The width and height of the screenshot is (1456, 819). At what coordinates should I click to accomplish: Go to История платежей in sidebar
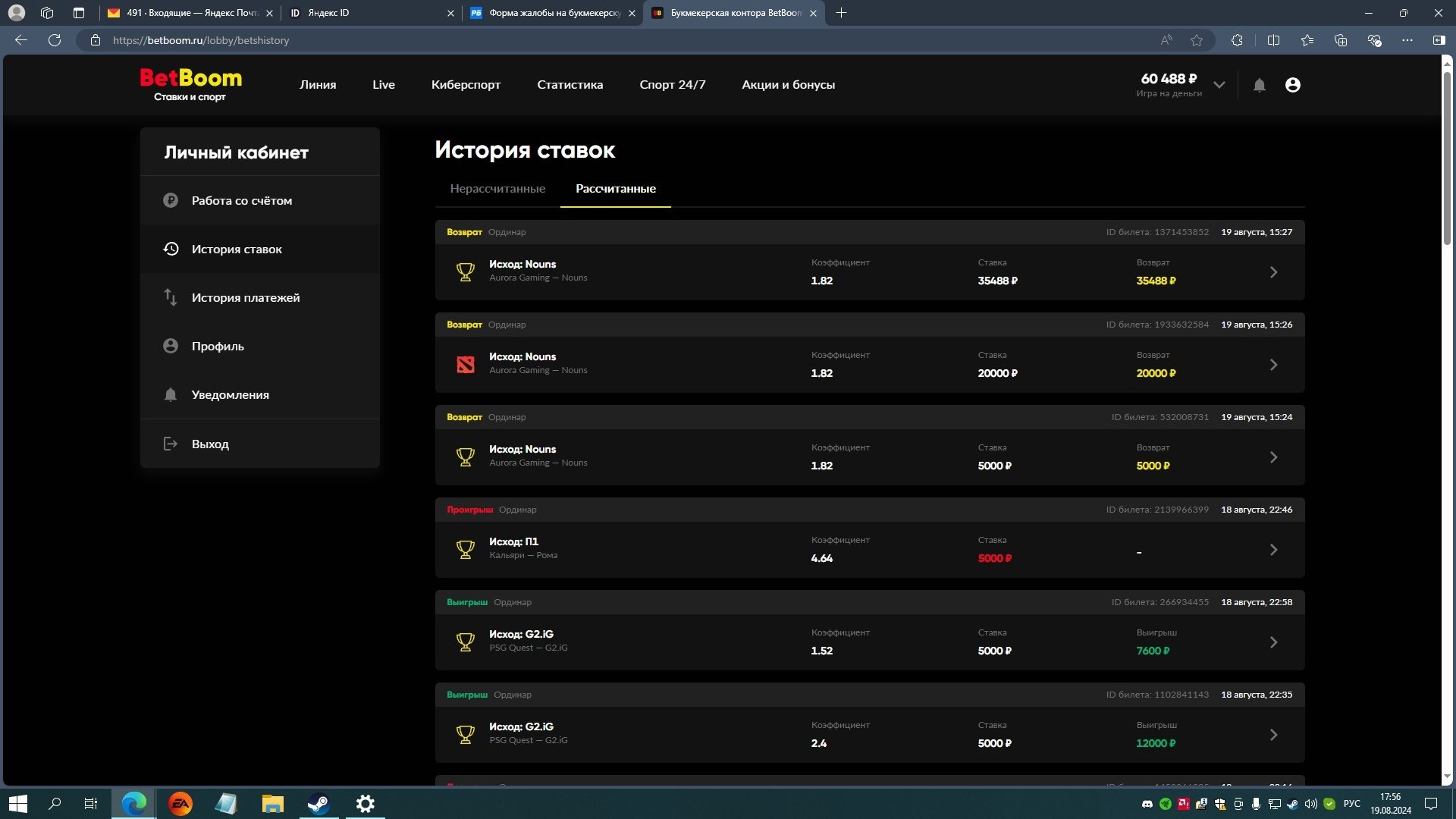[x=245, y=298]
